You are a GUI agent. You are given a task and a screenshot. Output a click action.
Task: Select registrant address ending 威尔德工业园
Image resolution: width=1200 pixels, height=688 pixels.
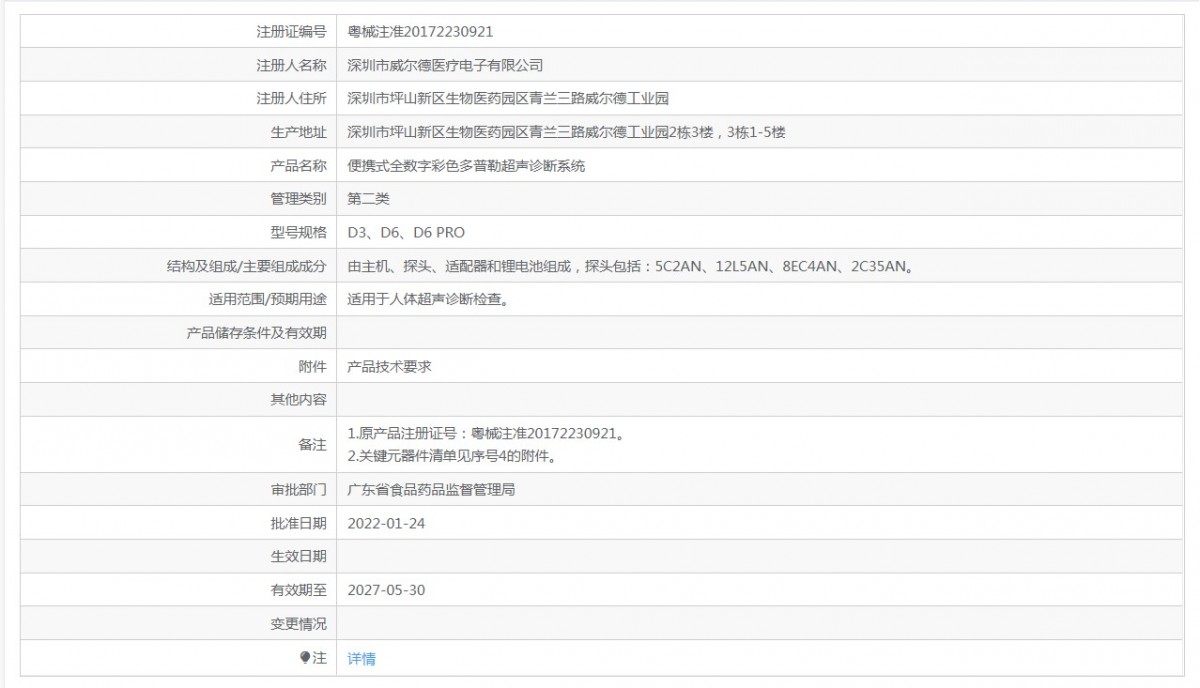507,99
